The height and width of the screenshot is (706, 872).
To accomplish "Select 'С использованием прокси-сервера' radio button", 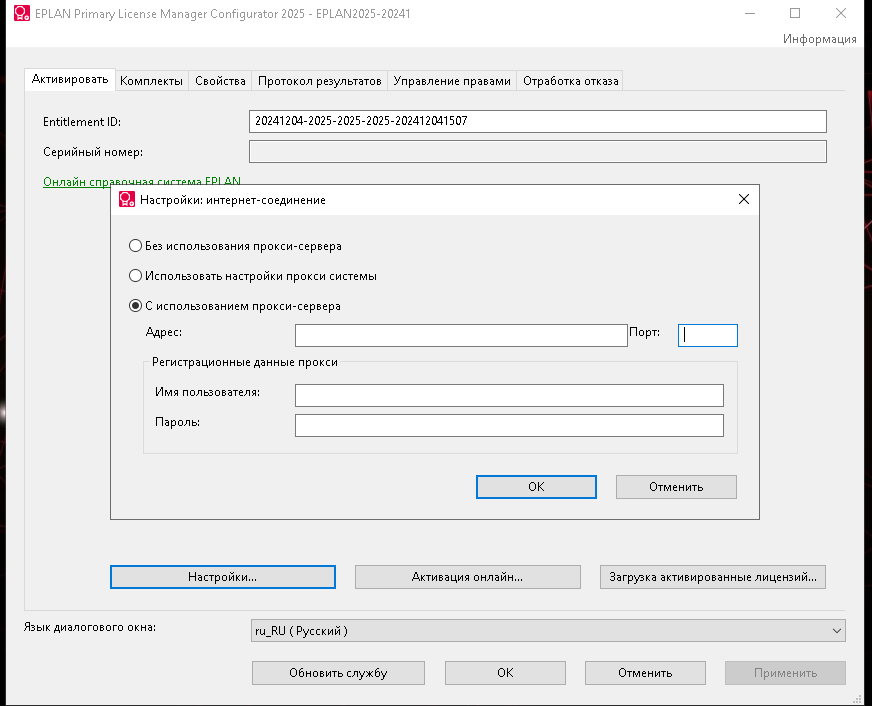I will click(135, 306).
